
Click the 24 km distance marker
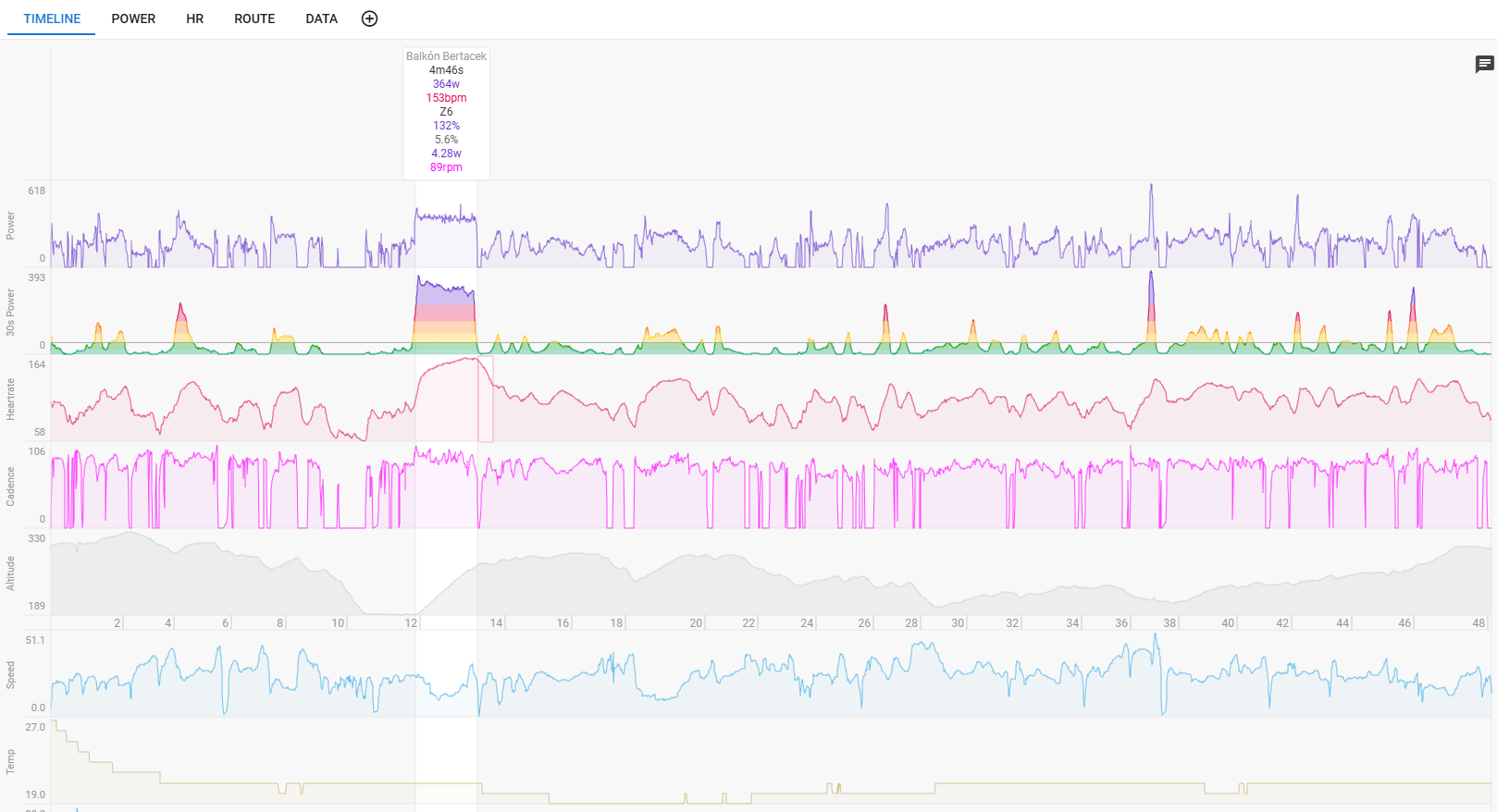point(807,623)
